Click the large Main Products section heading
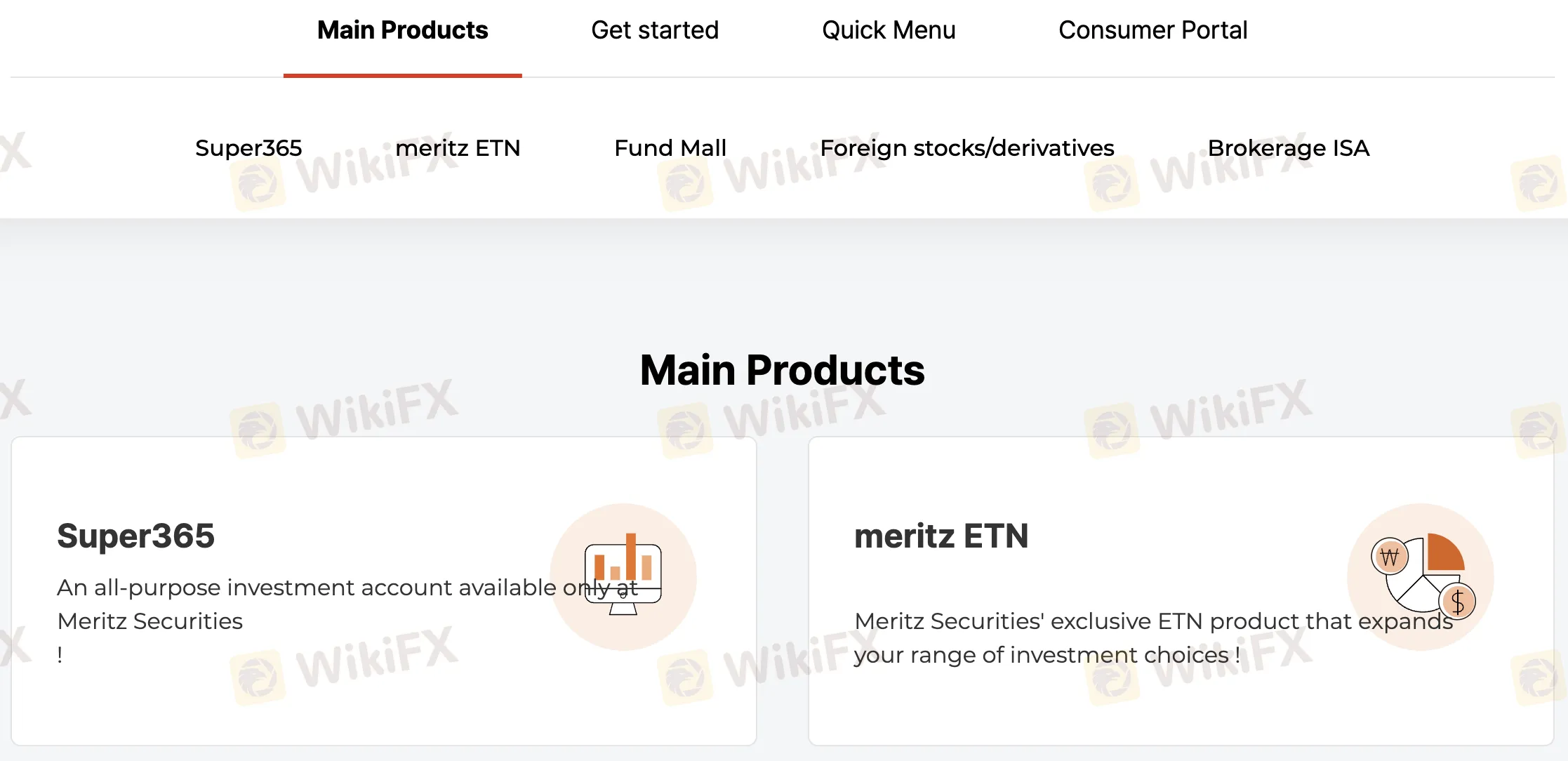Screen dimensions: 1568x761 [783, 370]
